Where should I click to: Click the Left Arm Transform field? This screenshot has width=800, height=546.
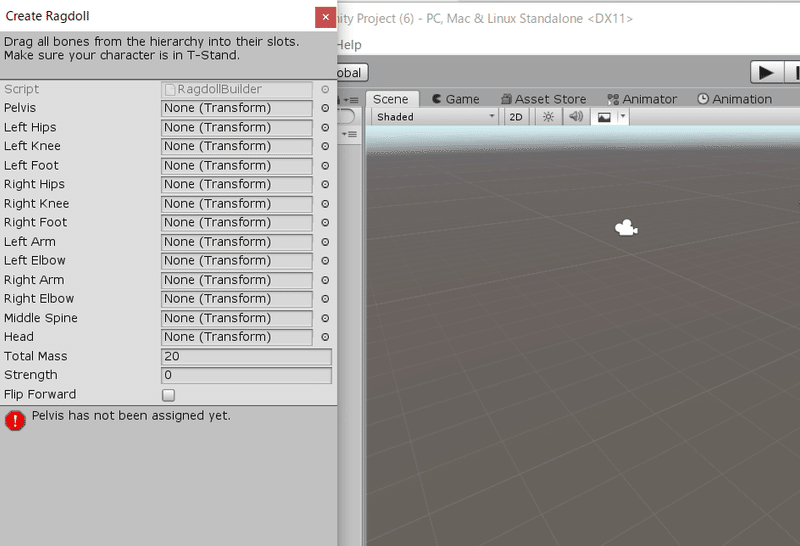[x=237, y=242]
